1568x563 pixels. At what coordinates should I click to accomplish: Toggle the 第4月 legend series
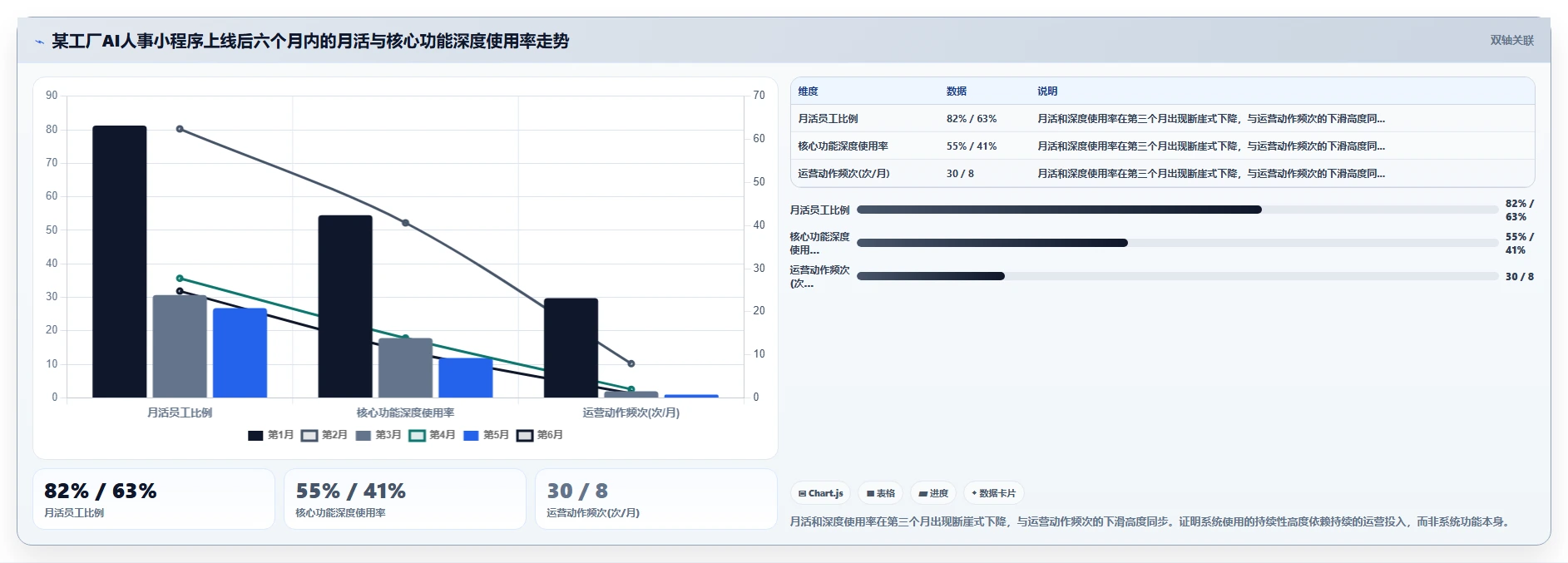433,435
